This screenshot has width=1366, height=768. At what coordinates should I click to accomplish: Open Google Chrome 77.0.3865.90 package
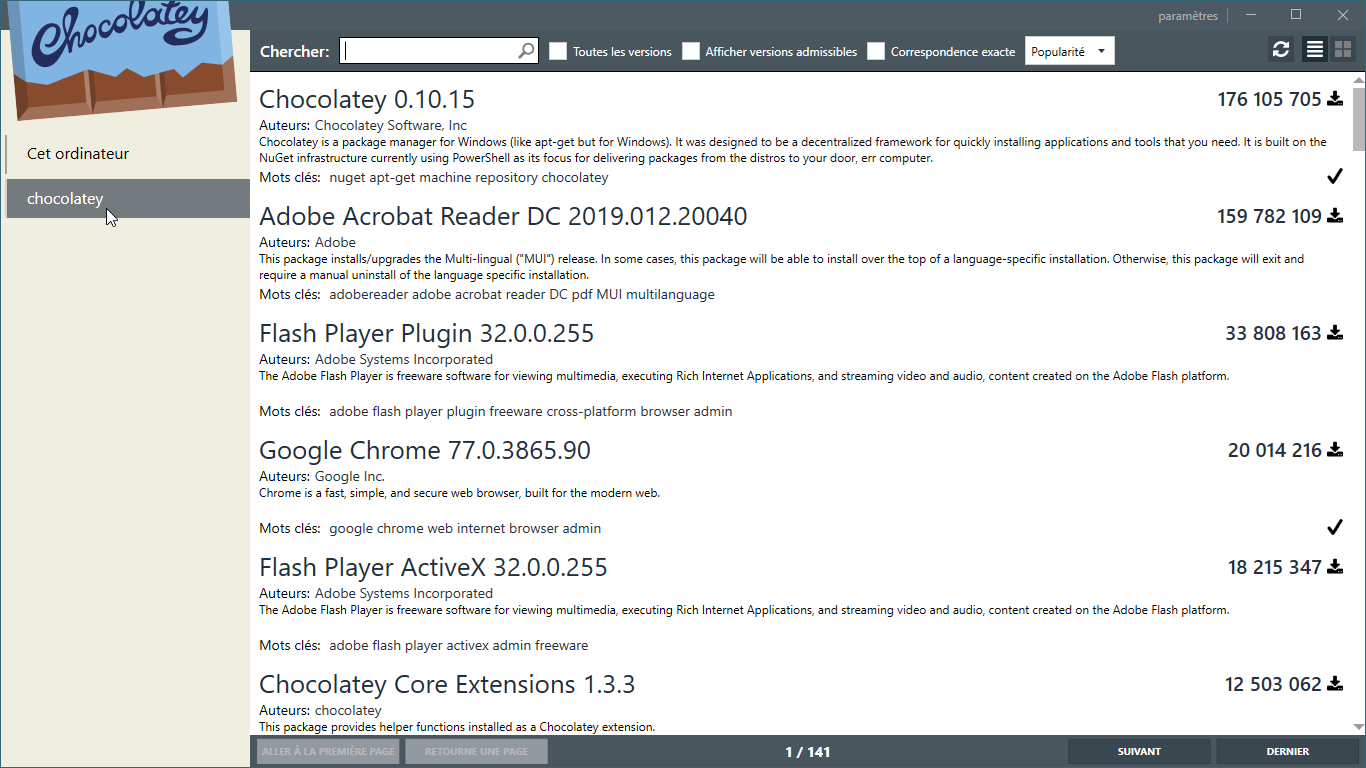pyautogui.click(x=425, y=451)
